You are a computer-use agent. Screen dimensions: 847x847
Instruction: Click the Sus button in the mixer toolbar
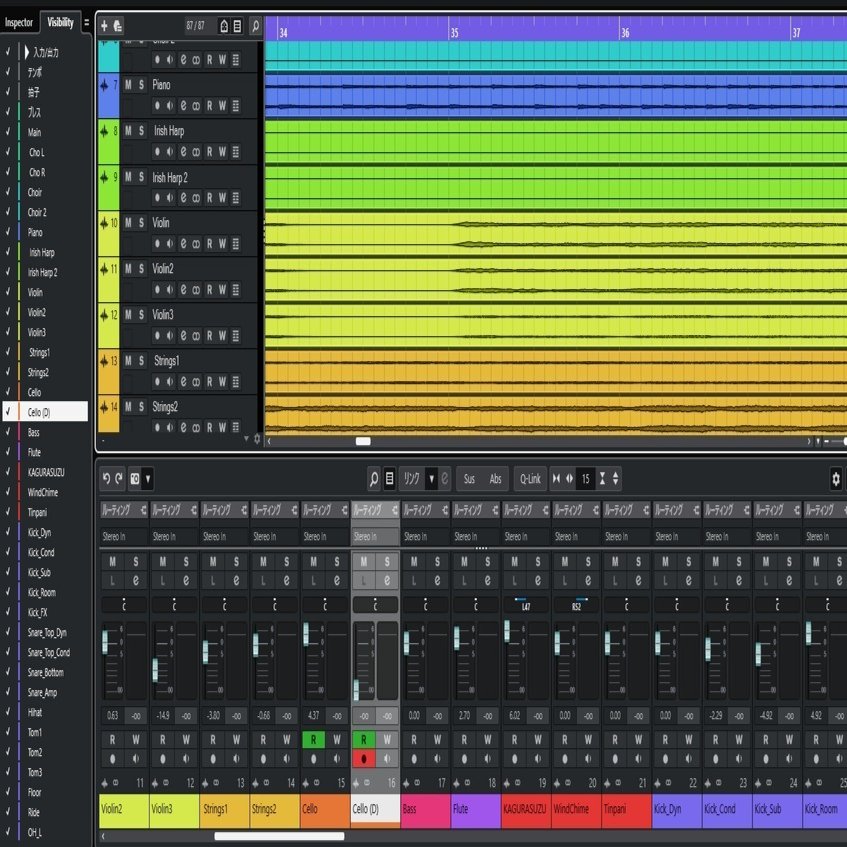click(x=469, y=479)
